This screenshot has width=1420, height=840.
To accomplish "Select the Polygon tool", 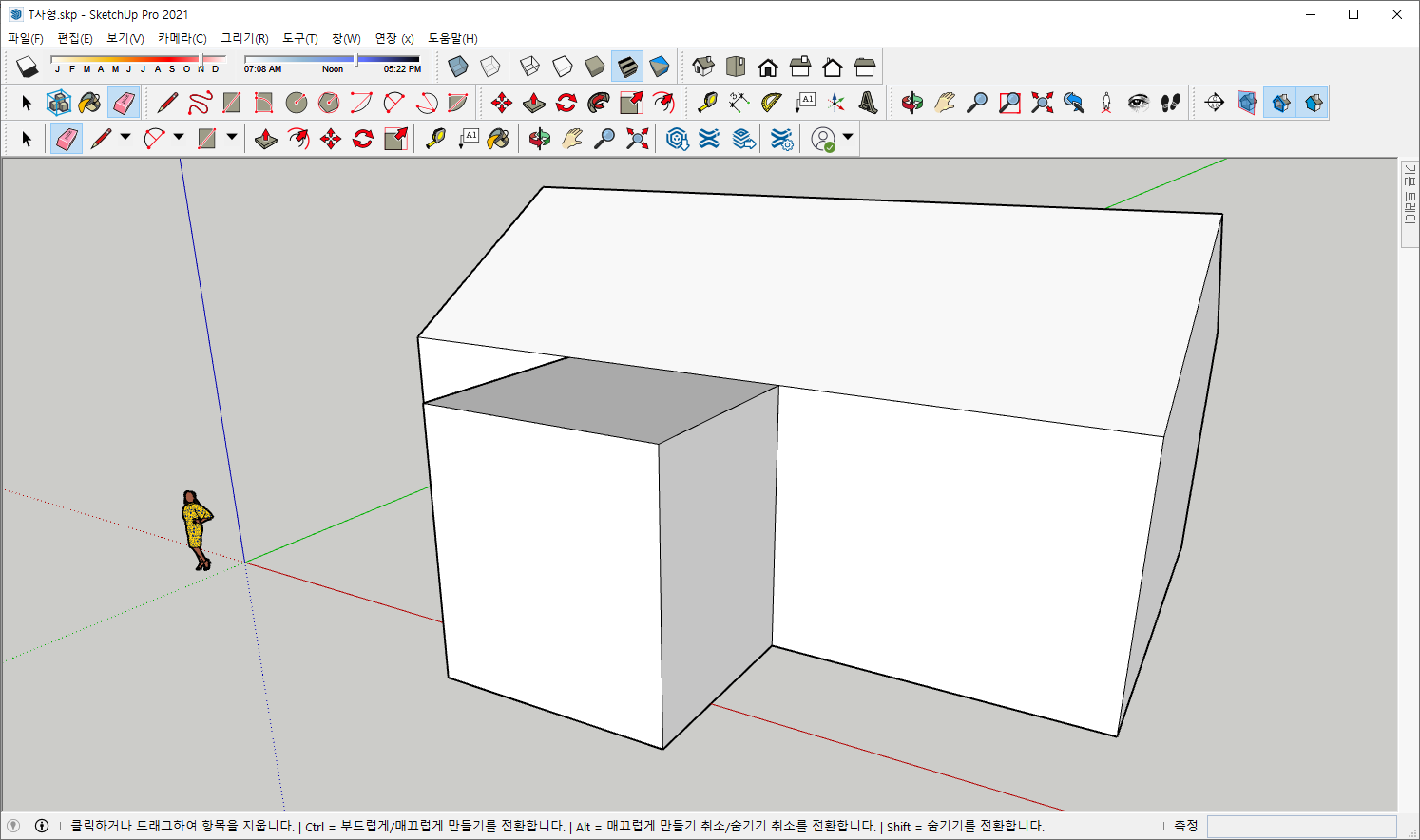I will [329, 103].
